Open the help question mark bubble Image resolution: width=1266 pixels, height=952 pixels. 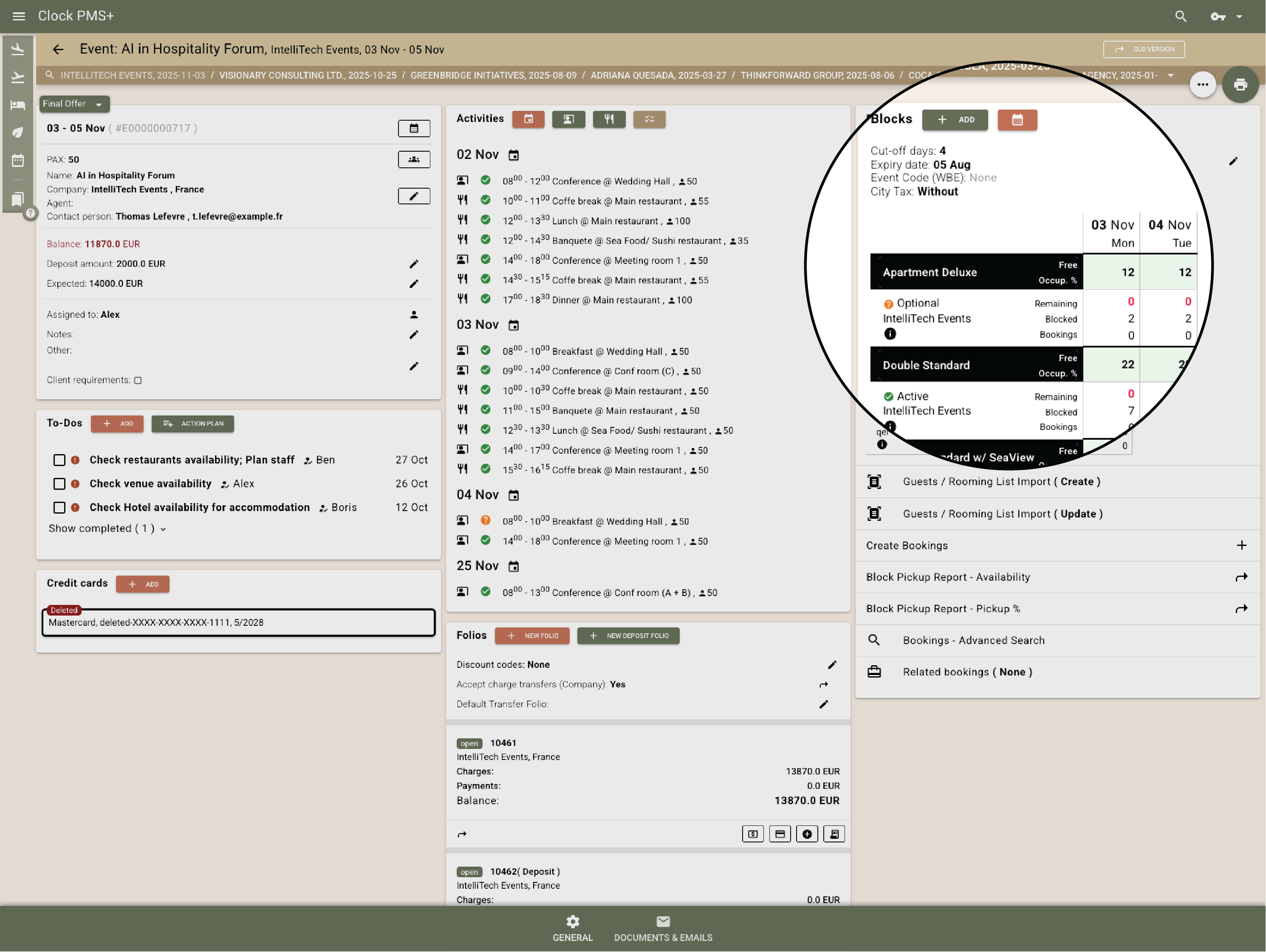click(x=30, y=213)
